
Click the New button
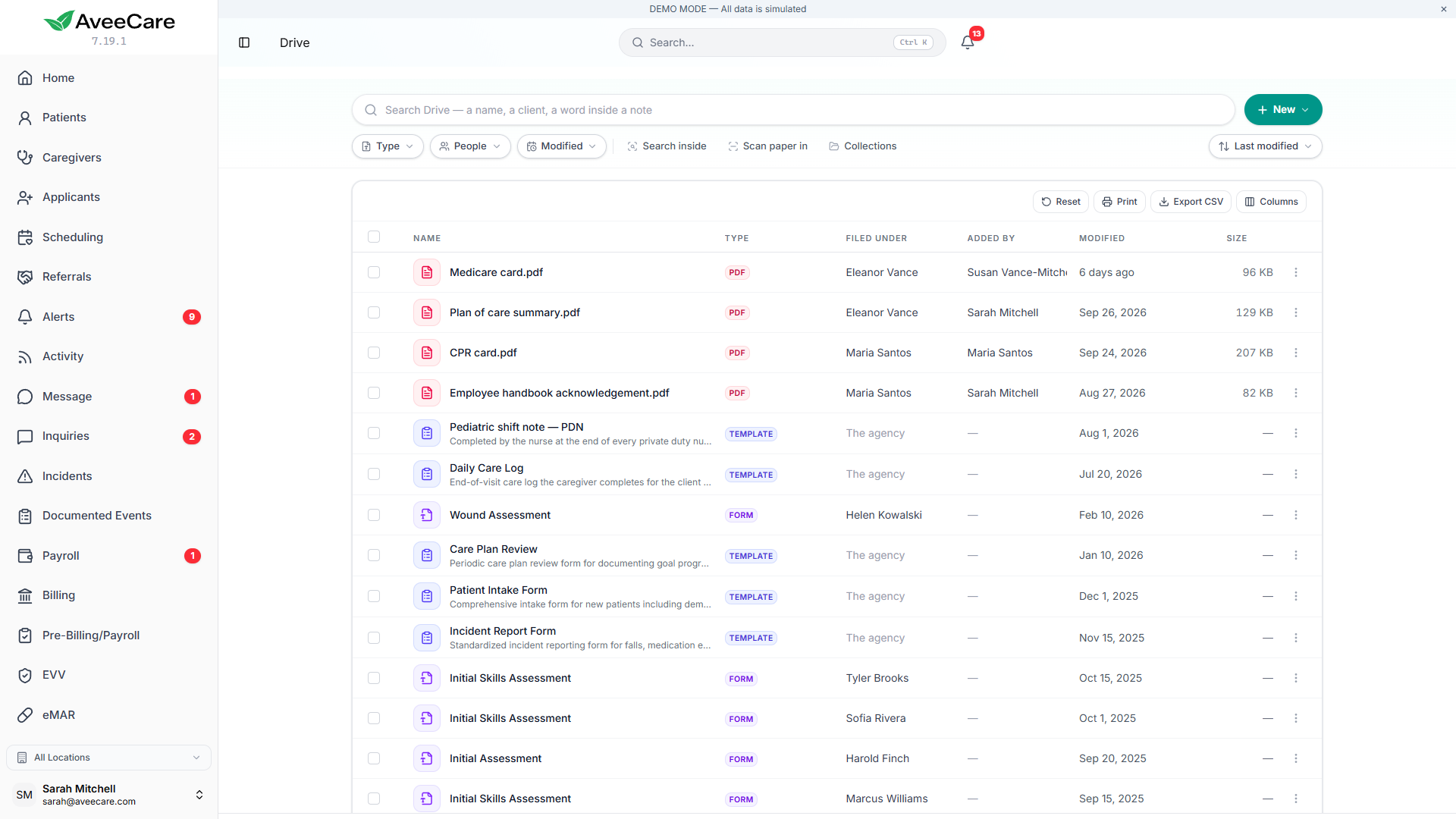[x=1283, y=110]
